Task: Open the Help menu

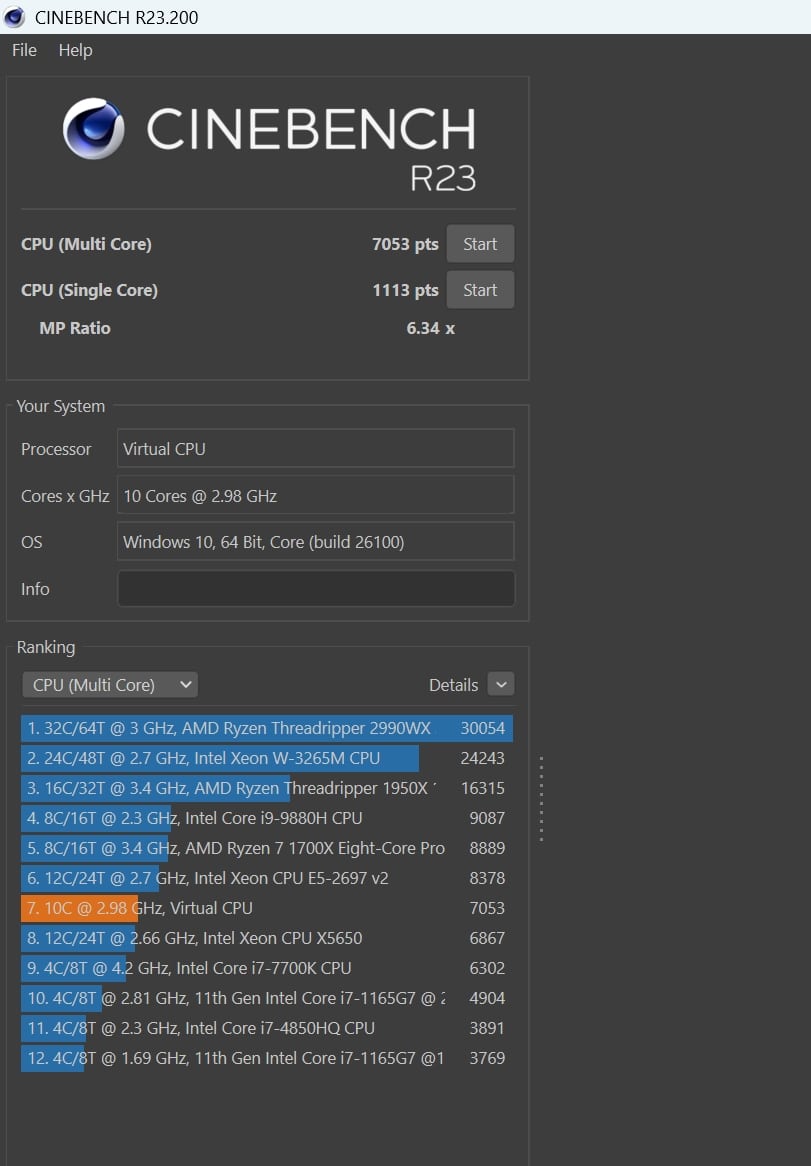Action: click(x=75, y=50)
